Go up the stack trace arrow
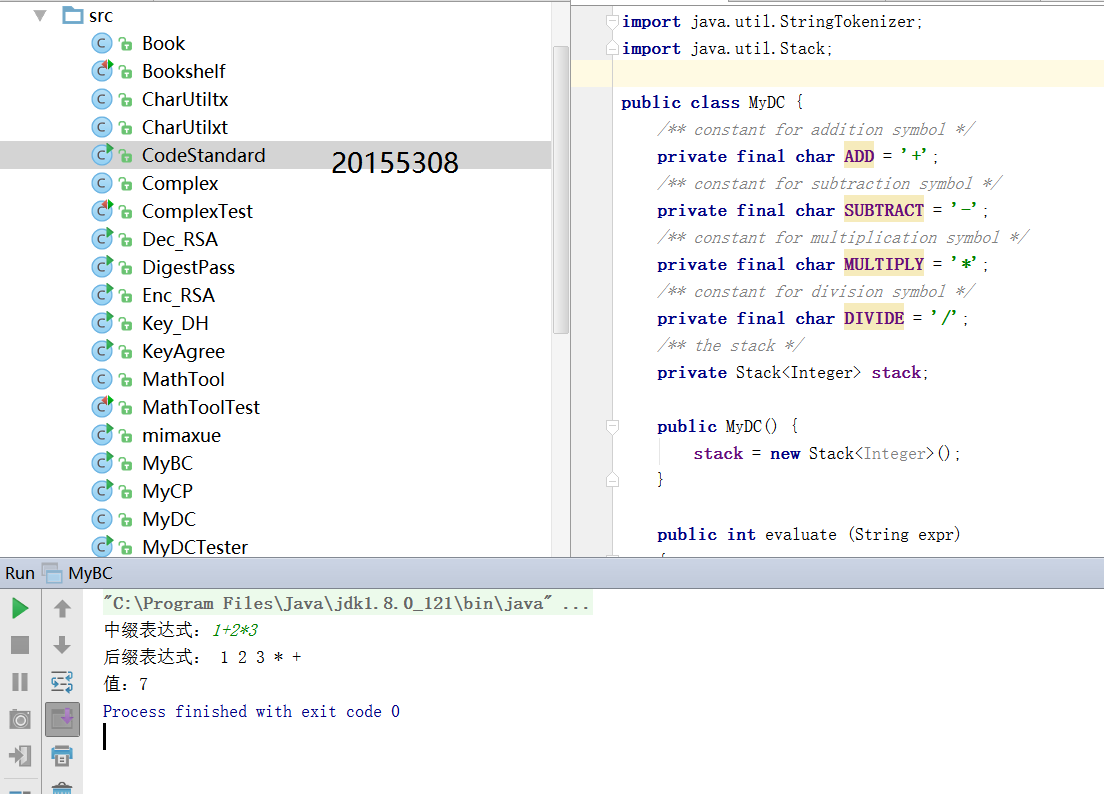 [62, 608]
